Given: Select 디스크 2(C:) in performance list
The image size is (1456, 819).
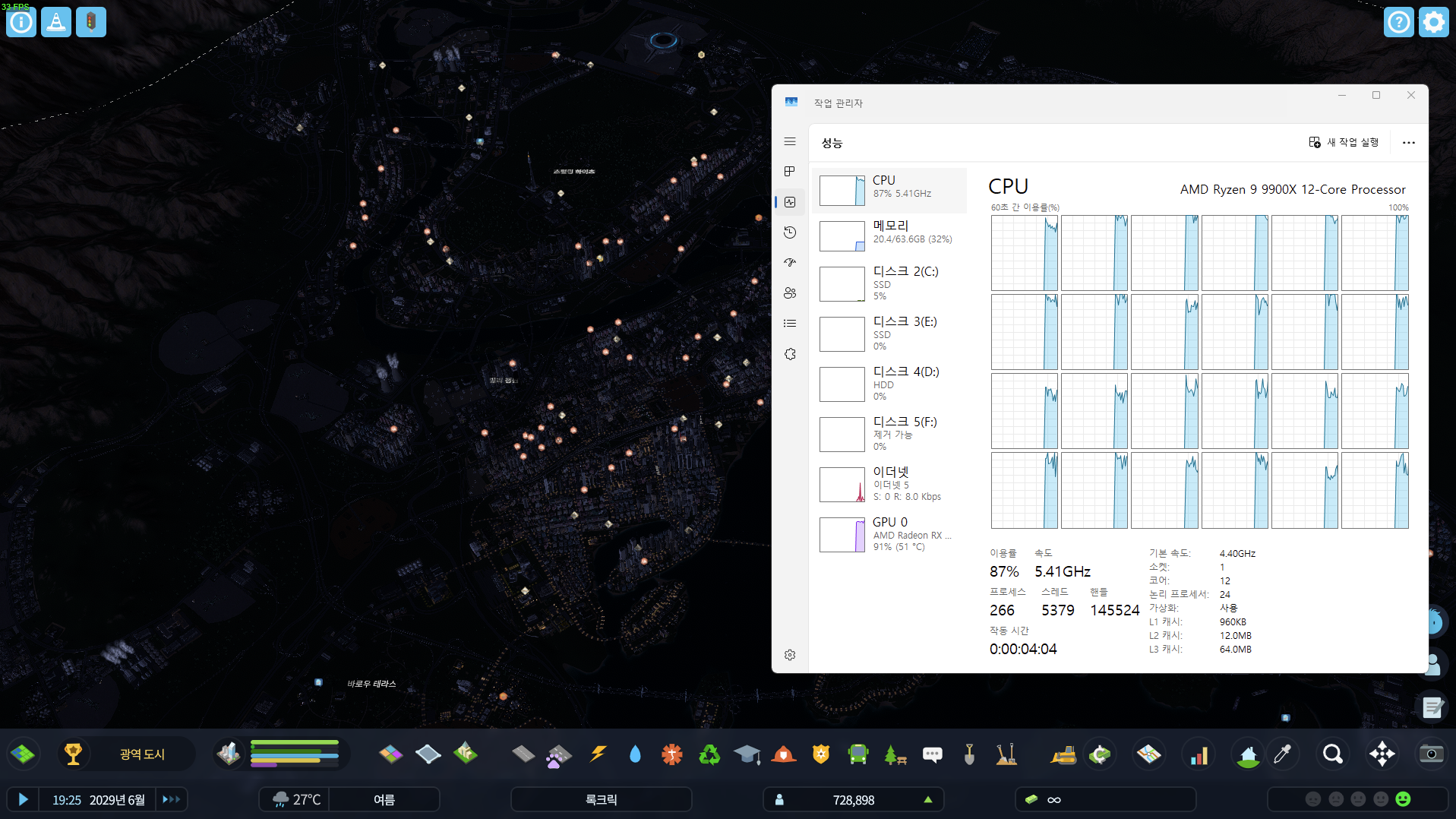Looking at the screenshot, I should tap(889, 283).
